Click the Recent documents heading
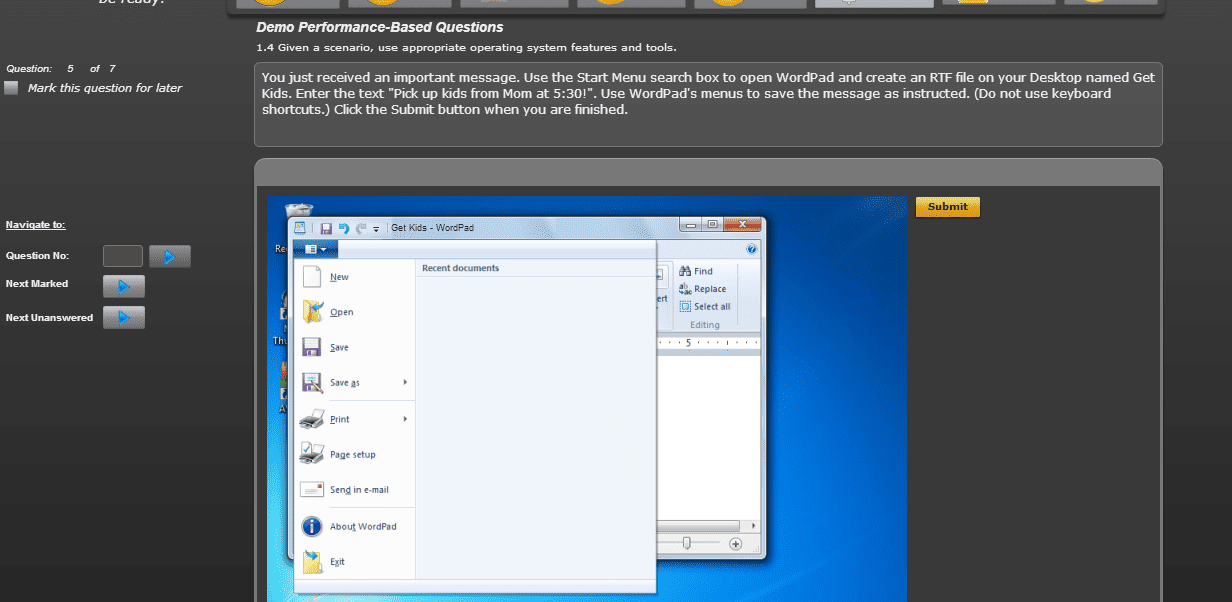This screenshot has height=602, width=1232. [460, 268]
